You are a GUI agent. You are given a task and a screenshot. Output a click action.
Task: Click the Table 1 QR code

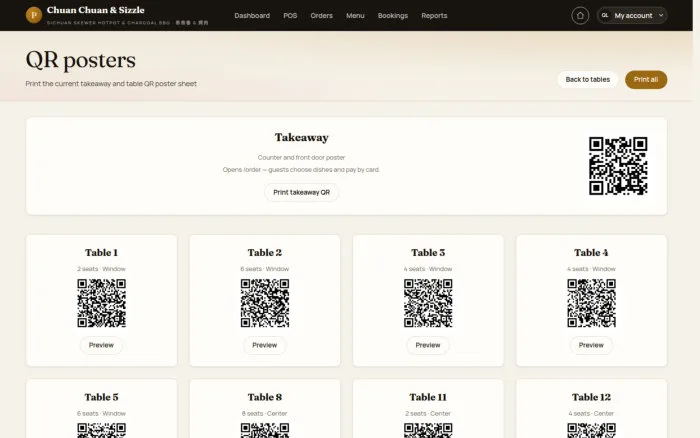click(101, 303)
